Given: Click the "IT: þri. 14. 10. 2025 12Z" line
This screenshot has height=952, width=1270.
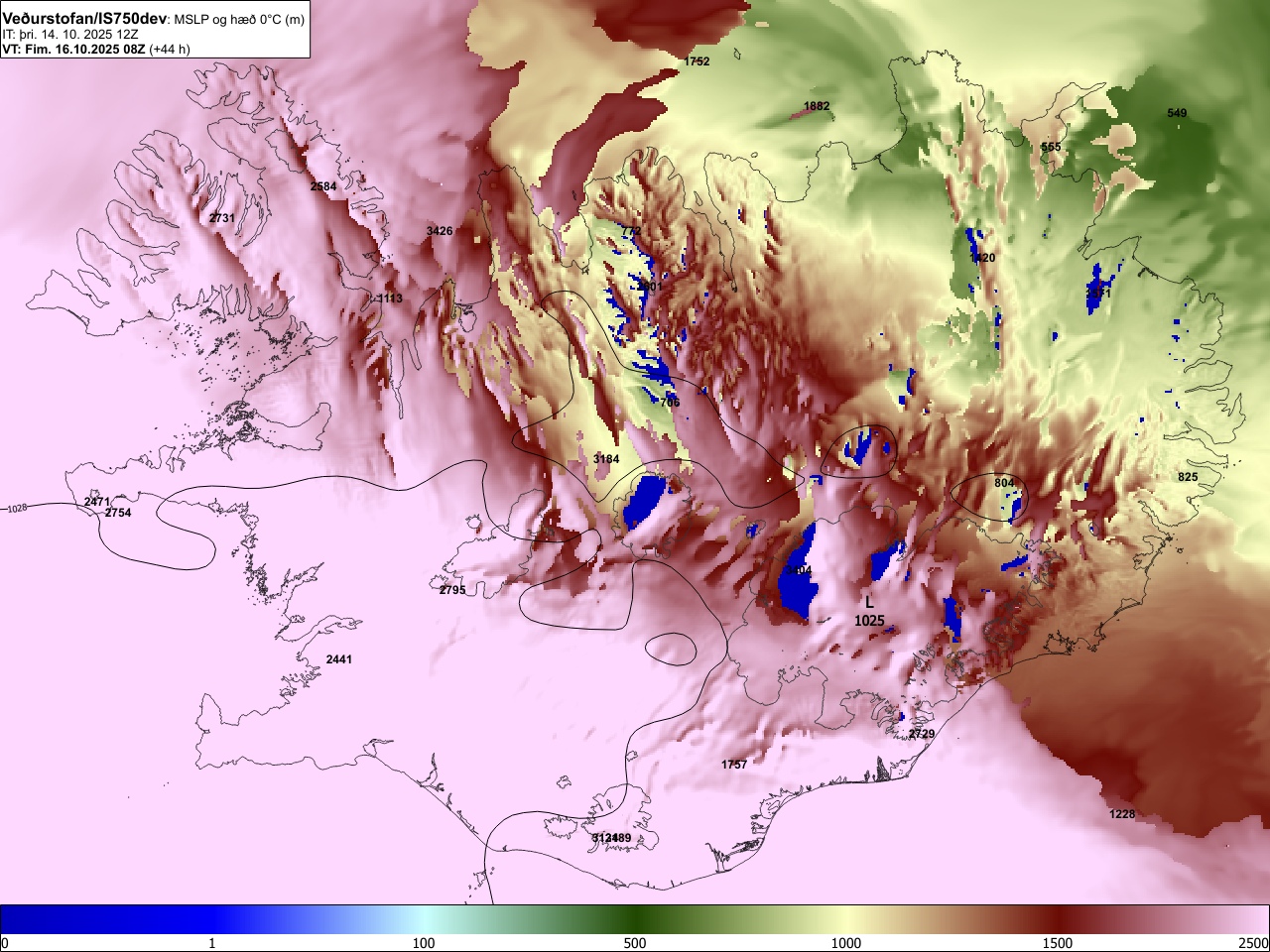Looking at the screenshot, I should (x=69, y=34).
